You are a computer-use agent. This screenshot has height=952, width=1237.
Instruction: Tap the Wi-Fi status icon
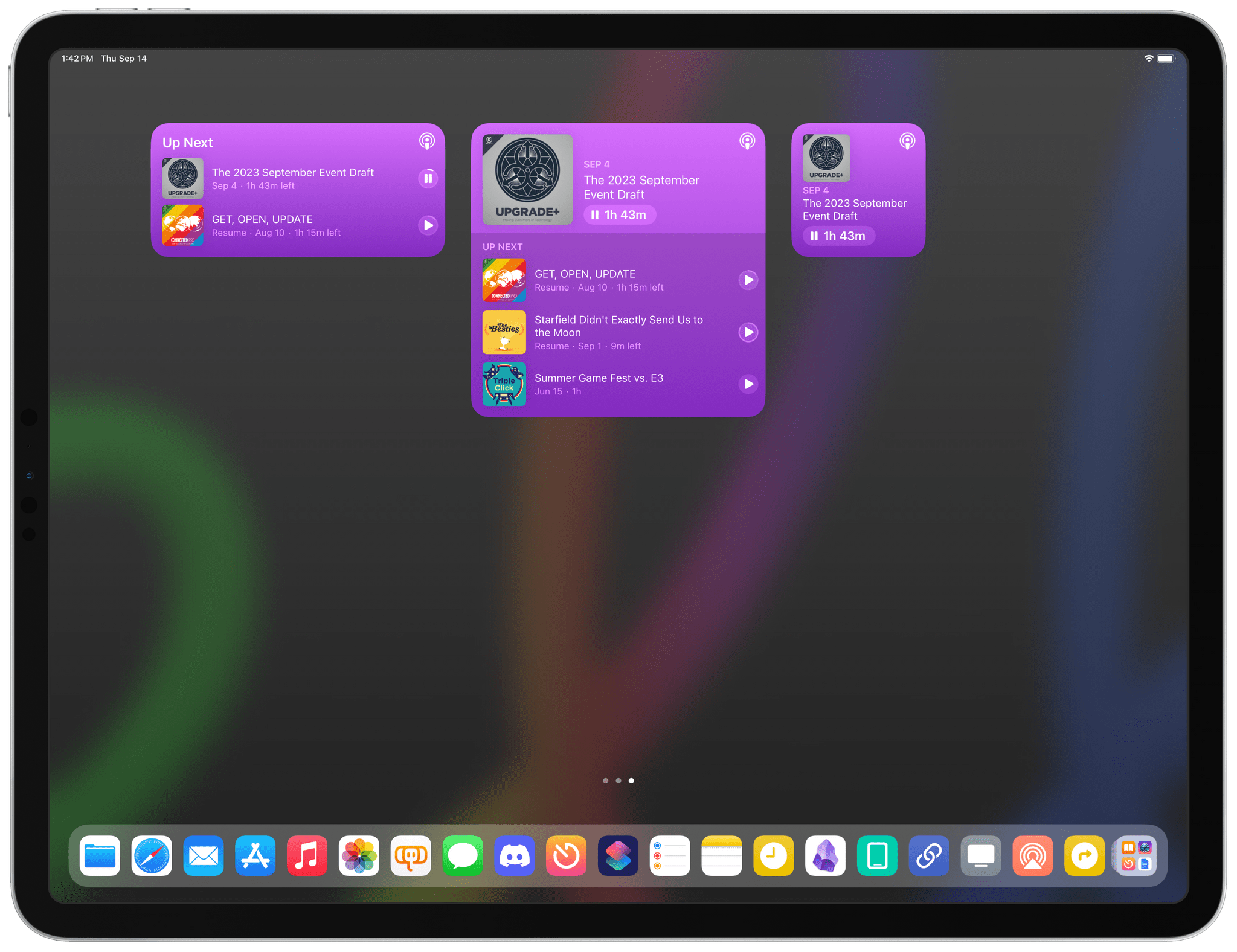pos(1149,59)
